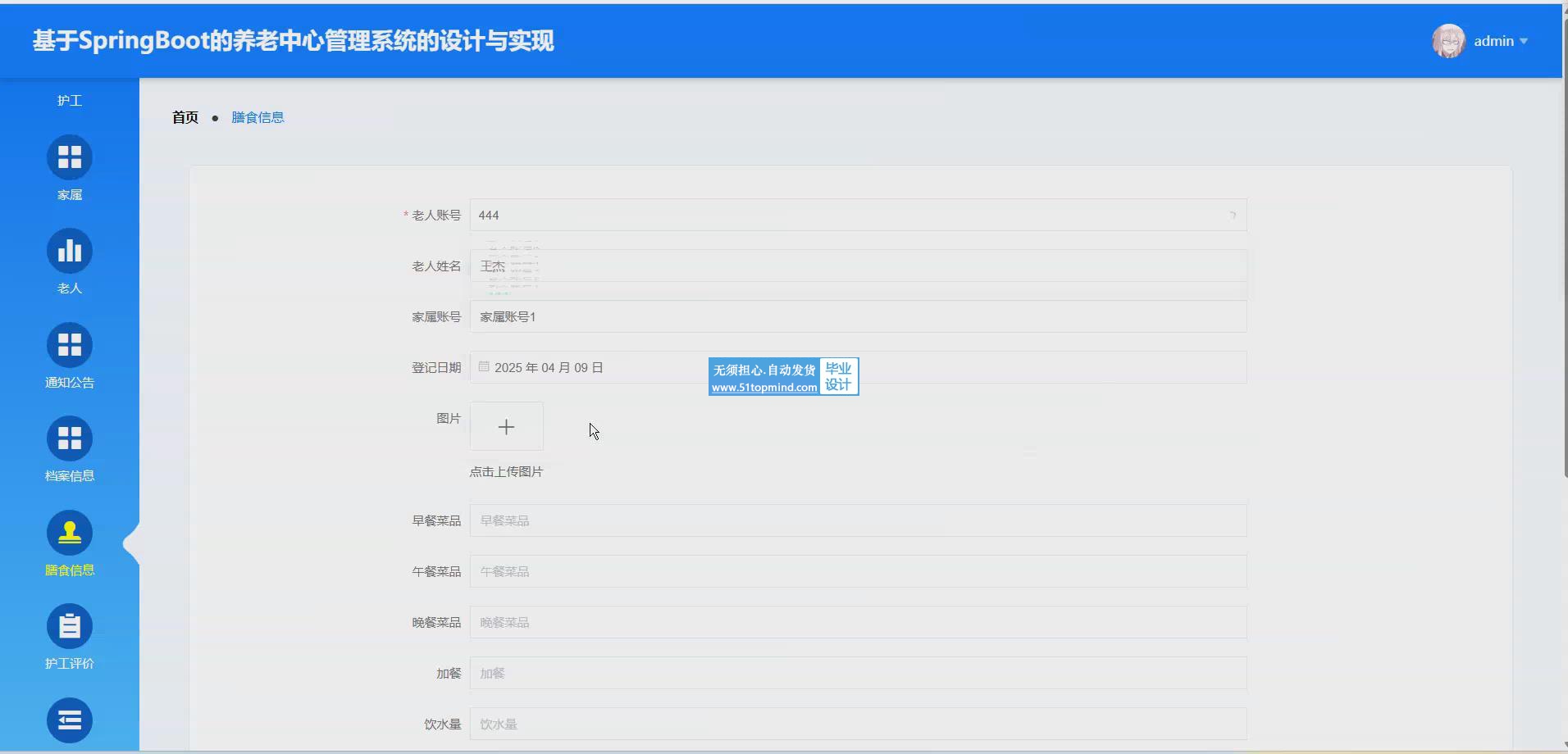Select 护工 in the sidebar menu
Screen dimensions: 1568x754
pyautogui.click(x=70, y=100)
